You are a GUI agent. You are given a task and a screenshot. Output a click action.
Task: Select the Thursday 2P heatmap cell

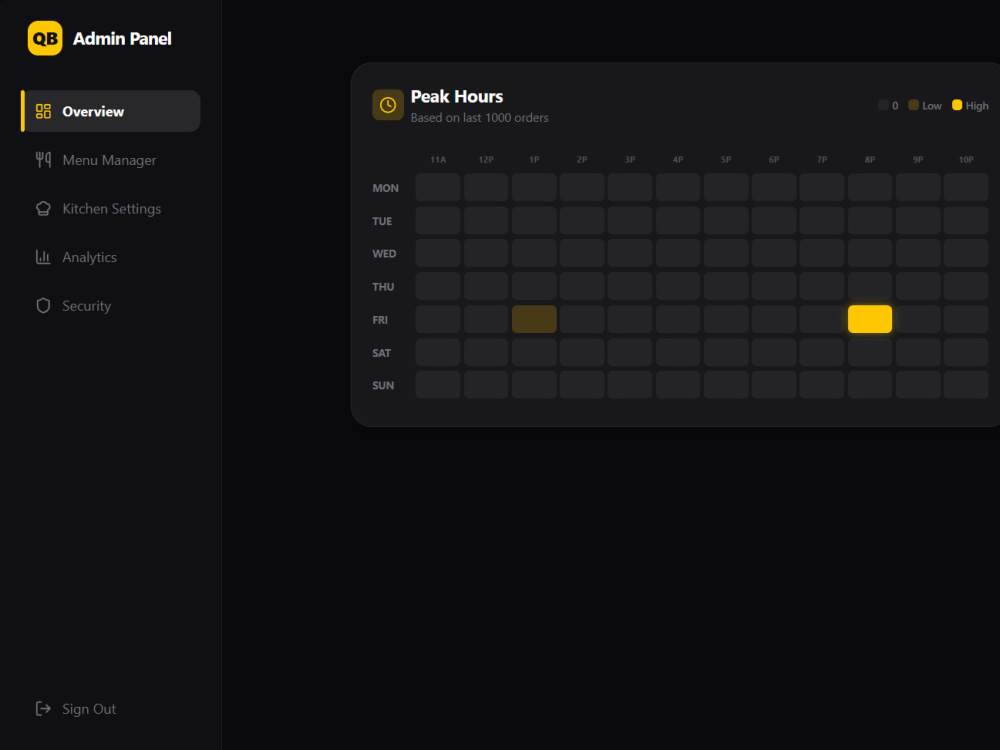[x=582, y=286]
